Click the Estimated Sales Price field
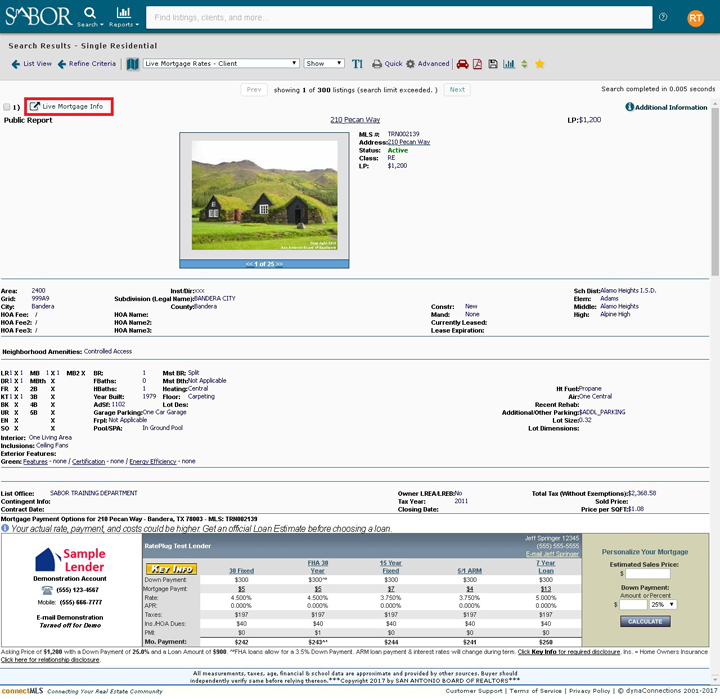Screen dimensions: 720x699 pyautogui.click(x=648, y=573)
